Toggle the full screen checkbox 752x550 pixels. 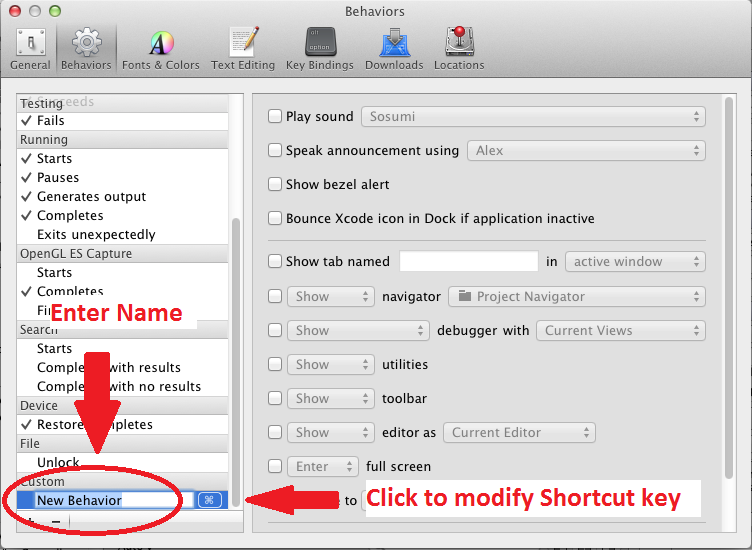(x=275, y=466)
